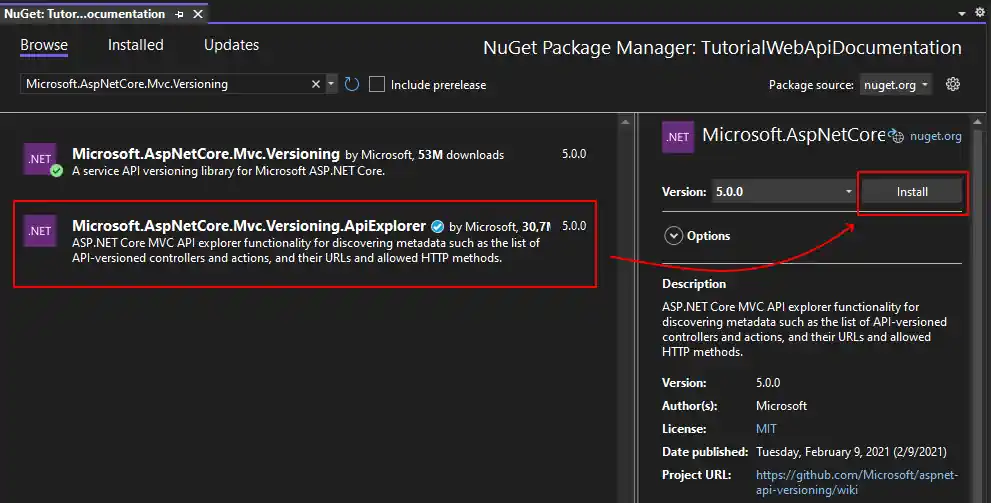
Task: Click the Install button
Action: [911, 191]
